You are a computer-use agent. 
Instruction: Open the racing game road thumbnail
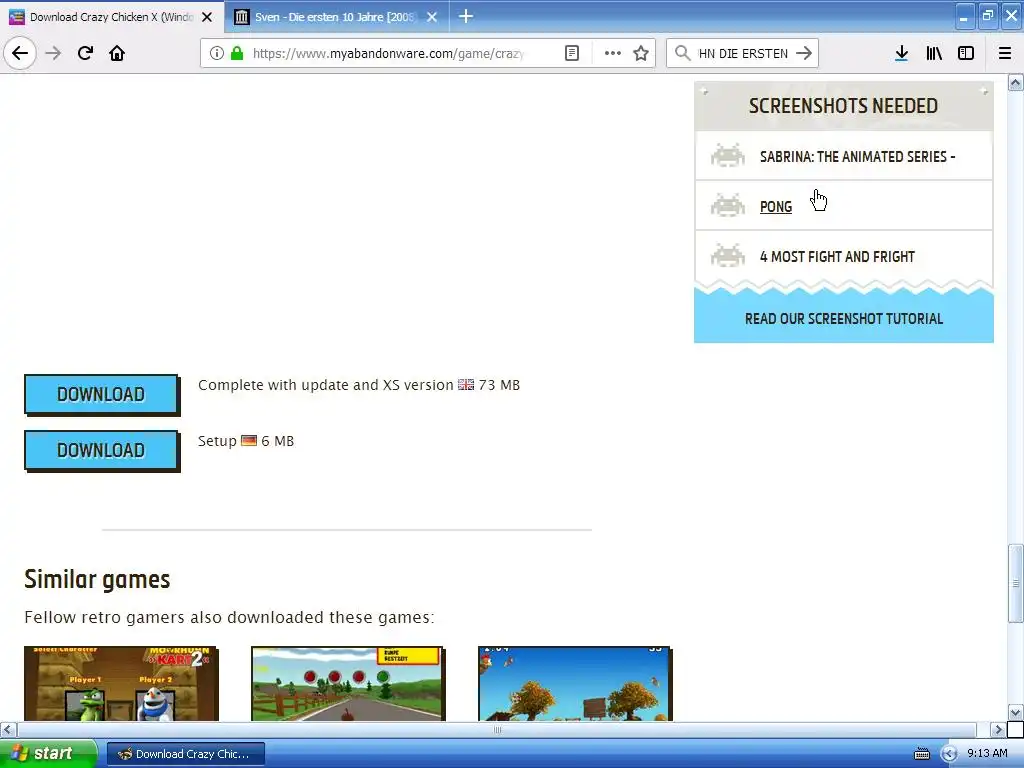click(x=347, y=684)
